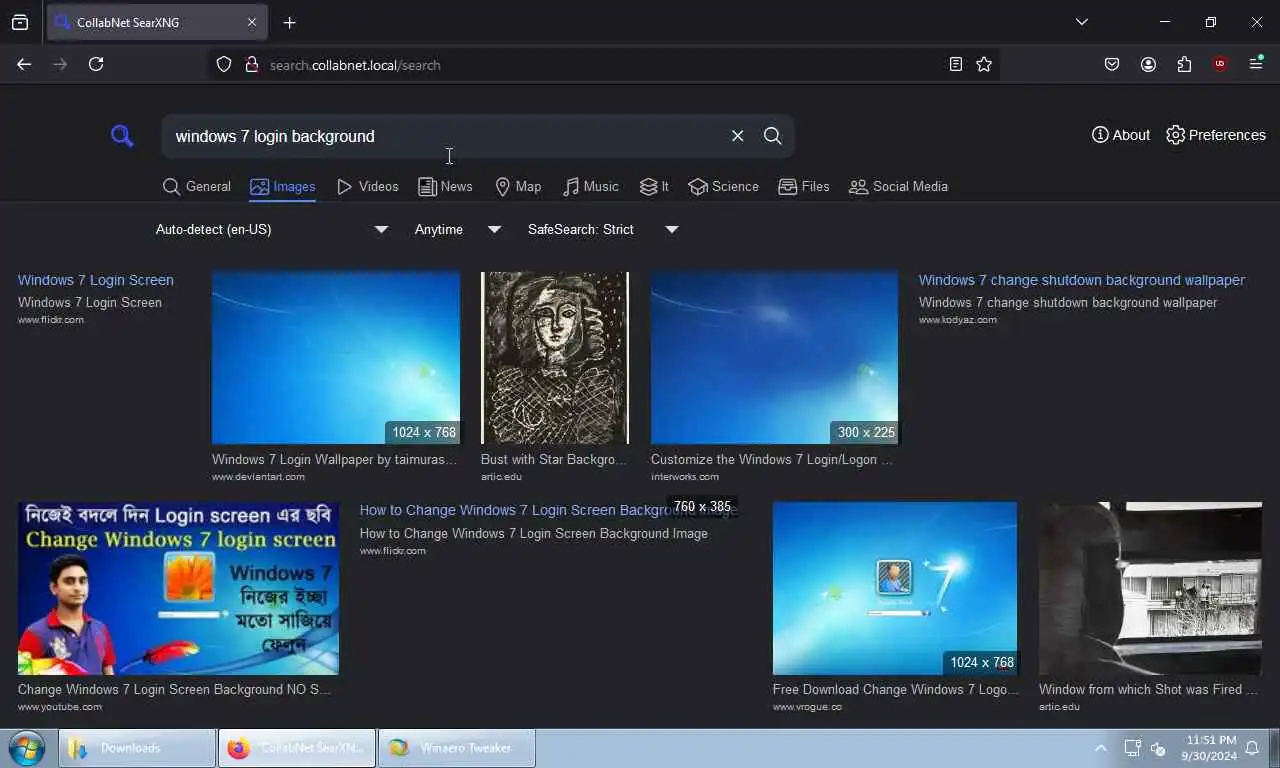Viewport: 1280px width, 768px height.
Task: Open the notification center icon
Action: pos(1252,748)
